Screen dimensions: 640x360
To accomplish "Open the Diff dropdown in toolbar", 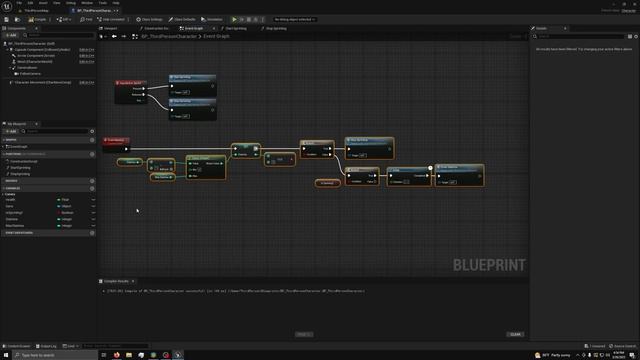I will tap(64, 19).
